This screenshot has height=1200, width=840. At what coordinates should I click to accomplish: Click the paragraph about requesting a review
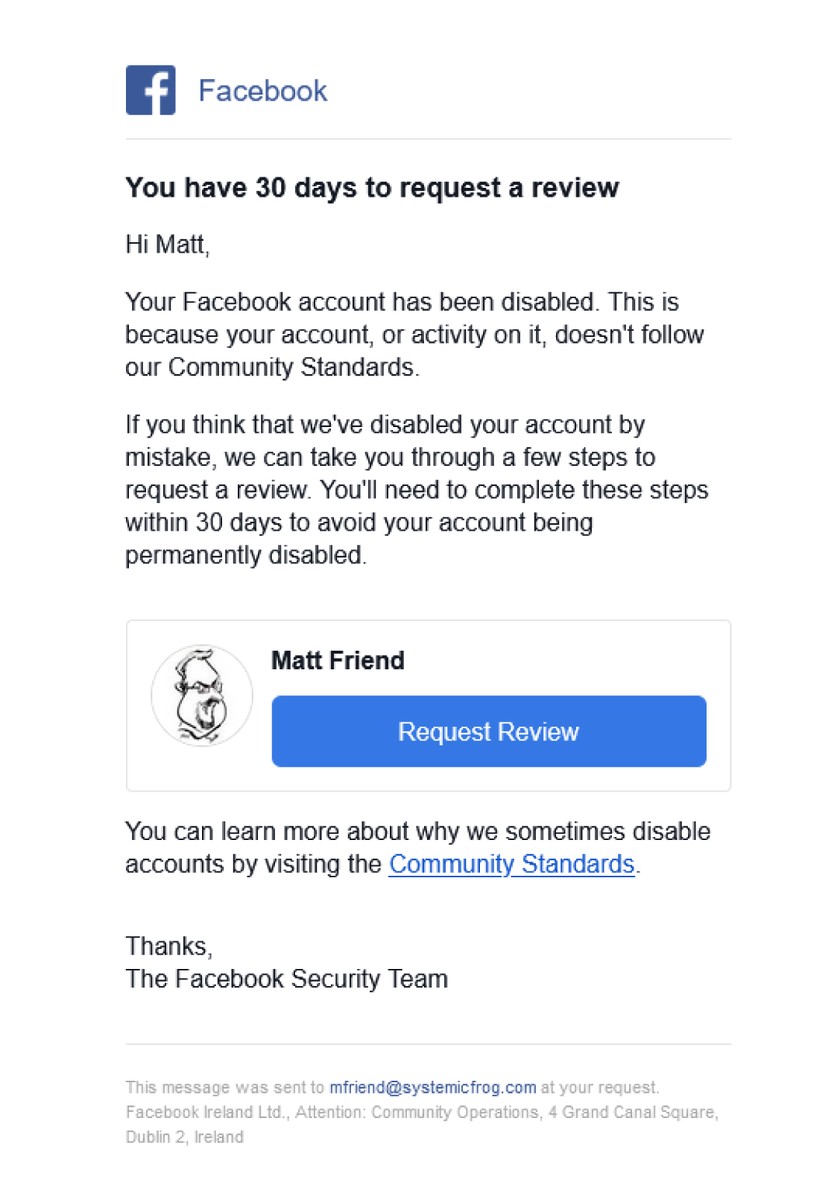[419, 491]
